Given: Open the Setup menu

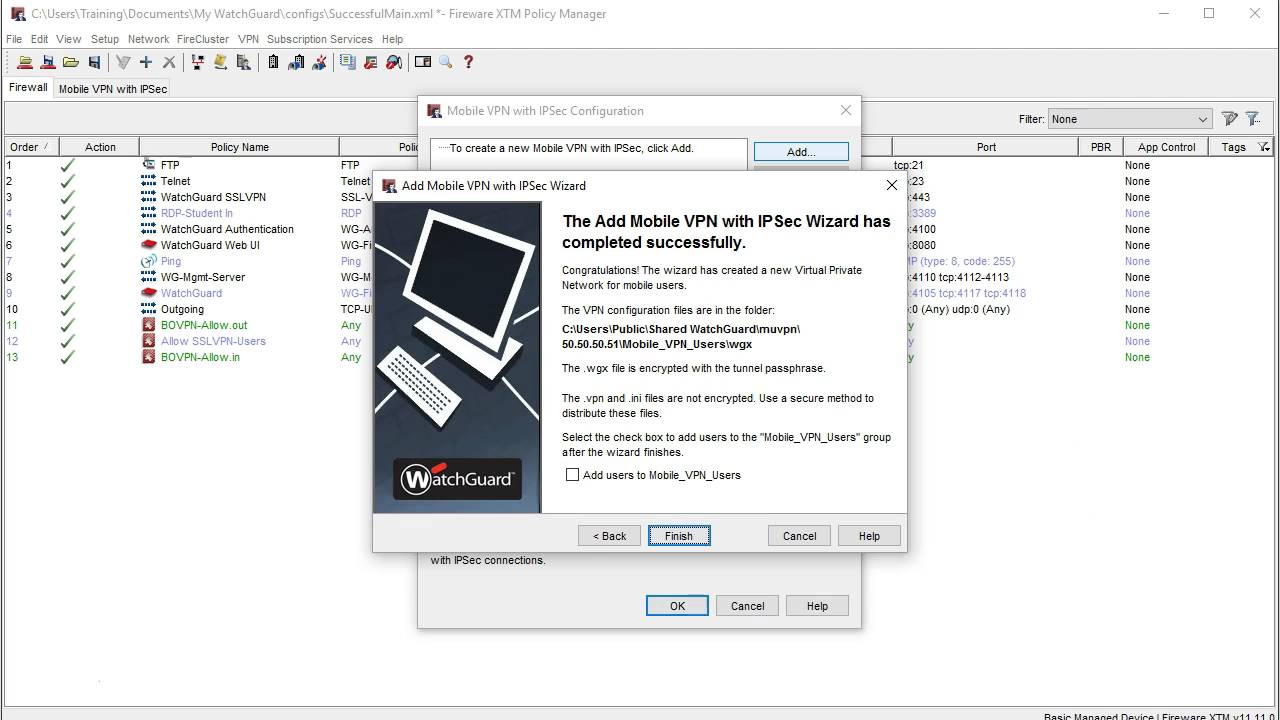Looking at the screenshot, I should pyautogui.click(x=105, y=39).
